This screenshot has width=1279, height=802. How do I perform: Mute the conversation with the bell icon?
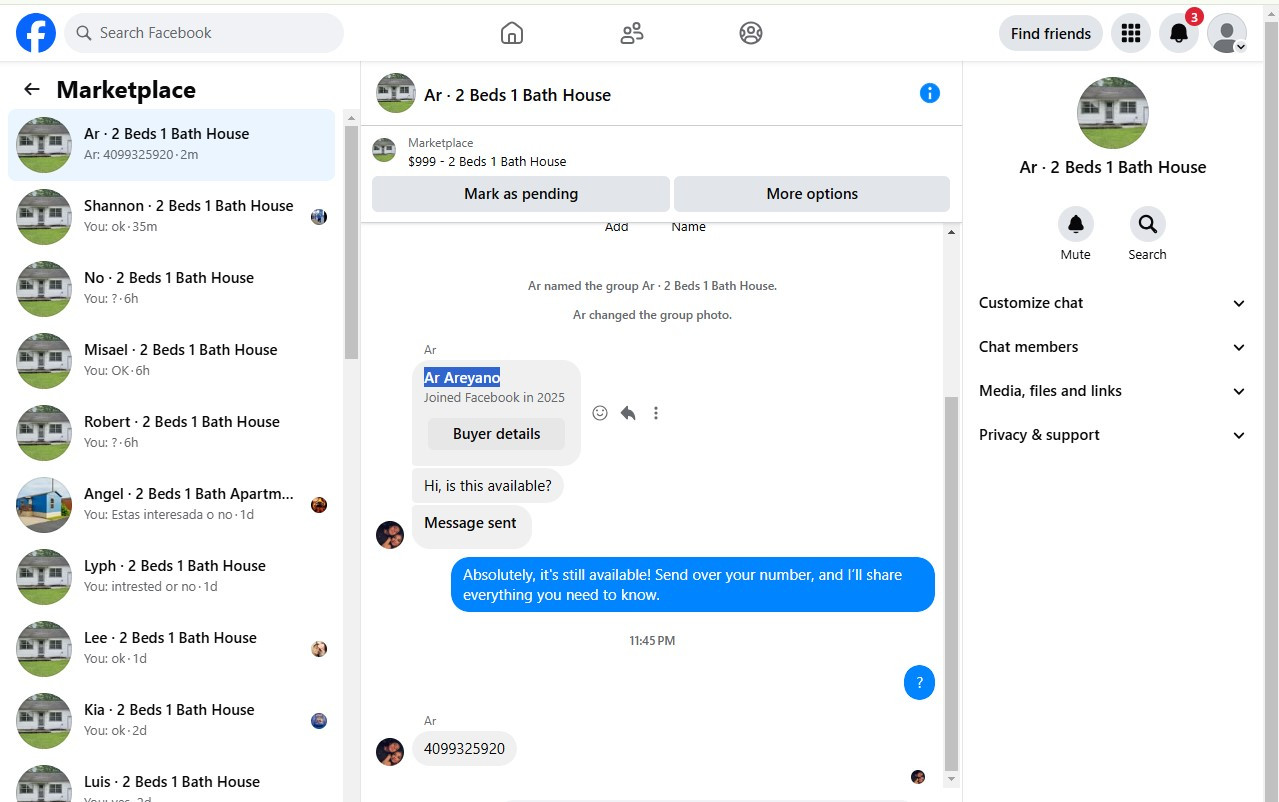point(1076,224)
